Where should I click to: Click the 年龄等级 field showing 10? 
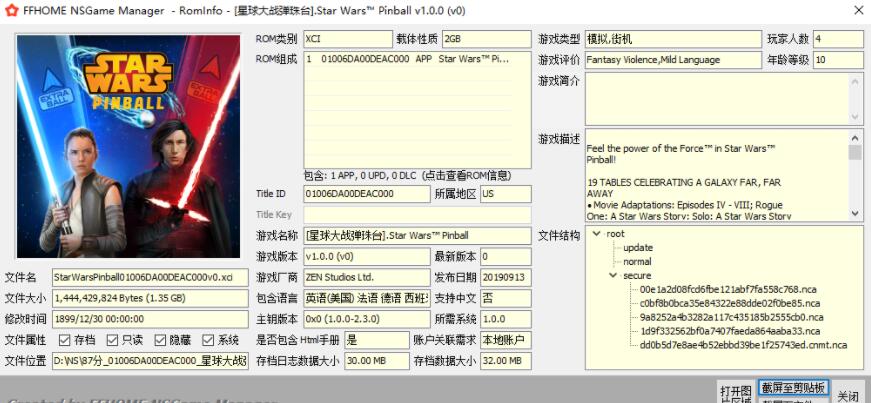[x=838, y=60]
